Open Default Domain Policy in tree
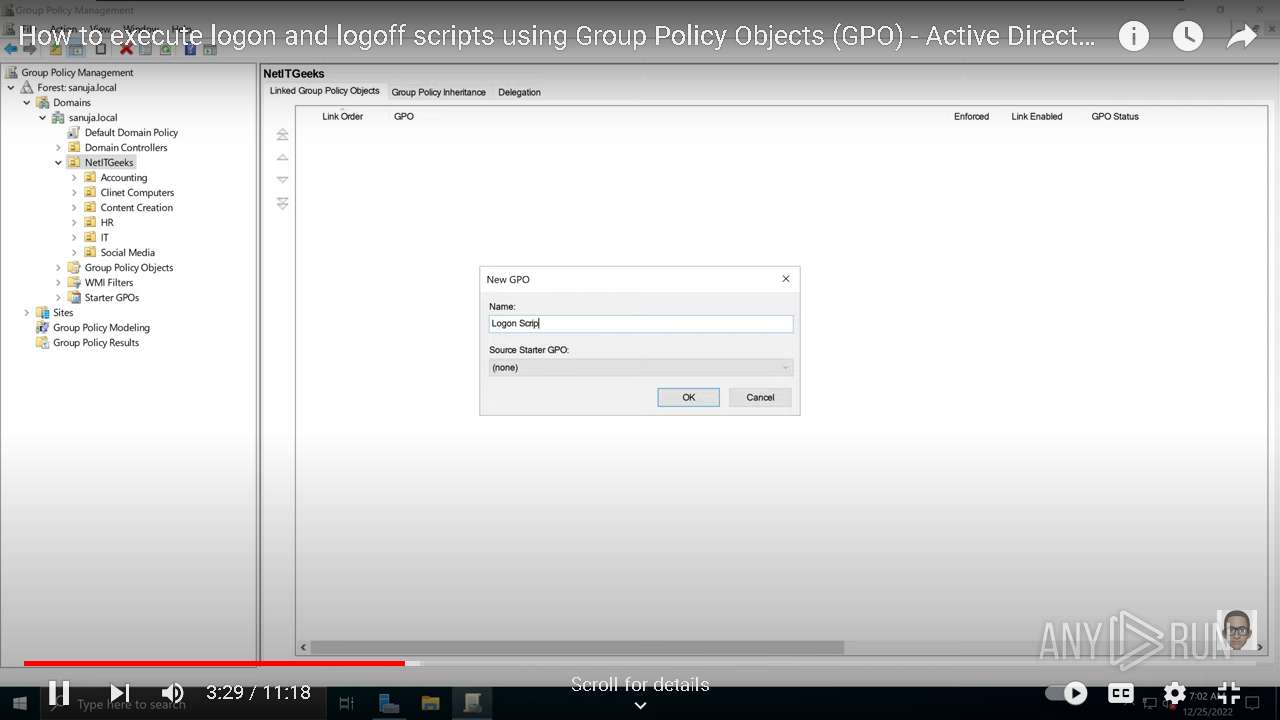 click(x=131, y=132)
